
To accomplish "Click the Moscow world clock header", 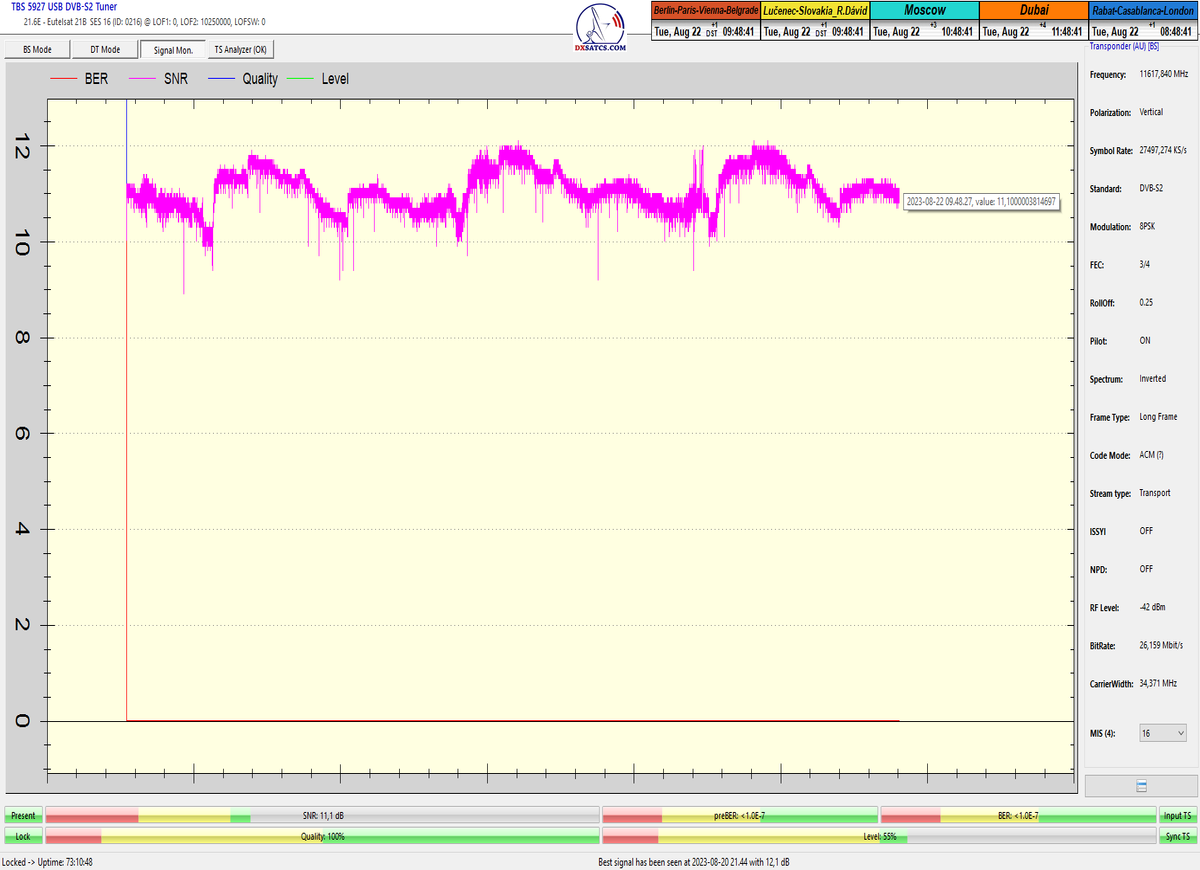I will click(924, 10).
